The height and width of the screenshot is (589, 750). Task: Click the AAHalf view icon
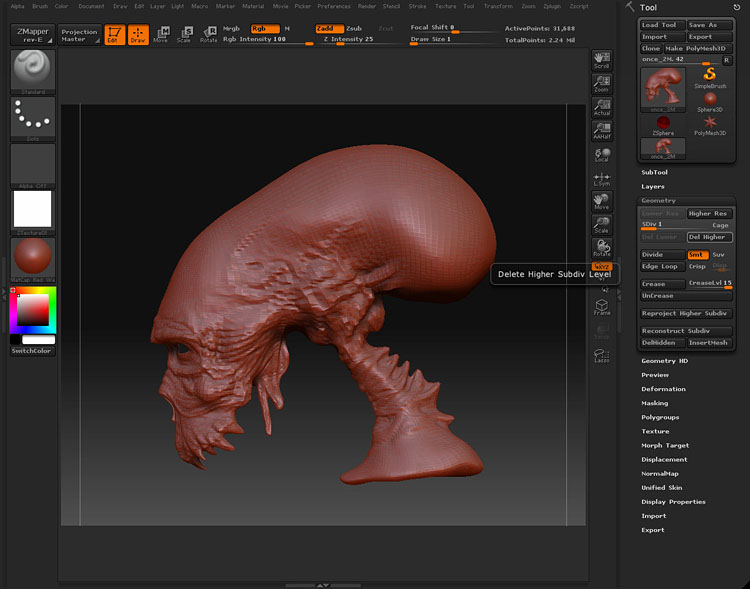click(601, 130)
